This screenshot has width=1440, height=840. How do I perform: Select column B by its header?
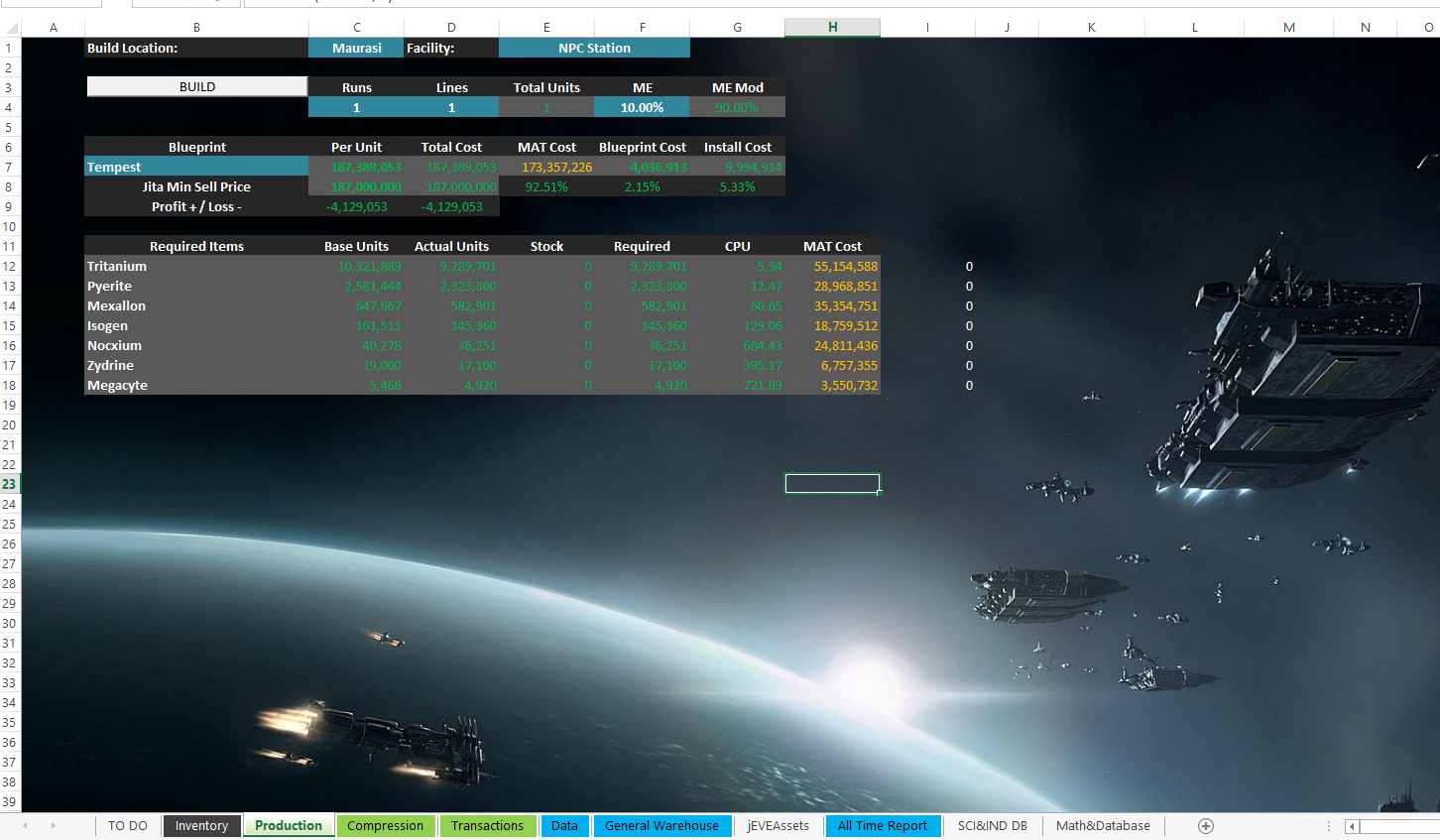pos(196,27)
